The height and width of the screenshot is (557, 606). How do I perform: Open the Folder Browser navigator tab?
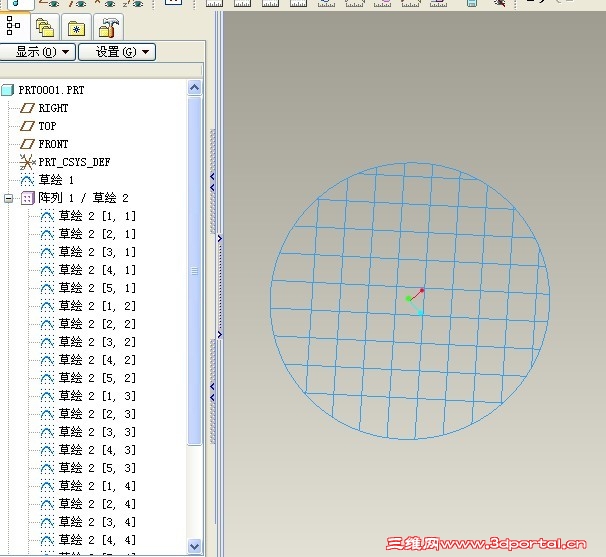(x=45, y=28)
